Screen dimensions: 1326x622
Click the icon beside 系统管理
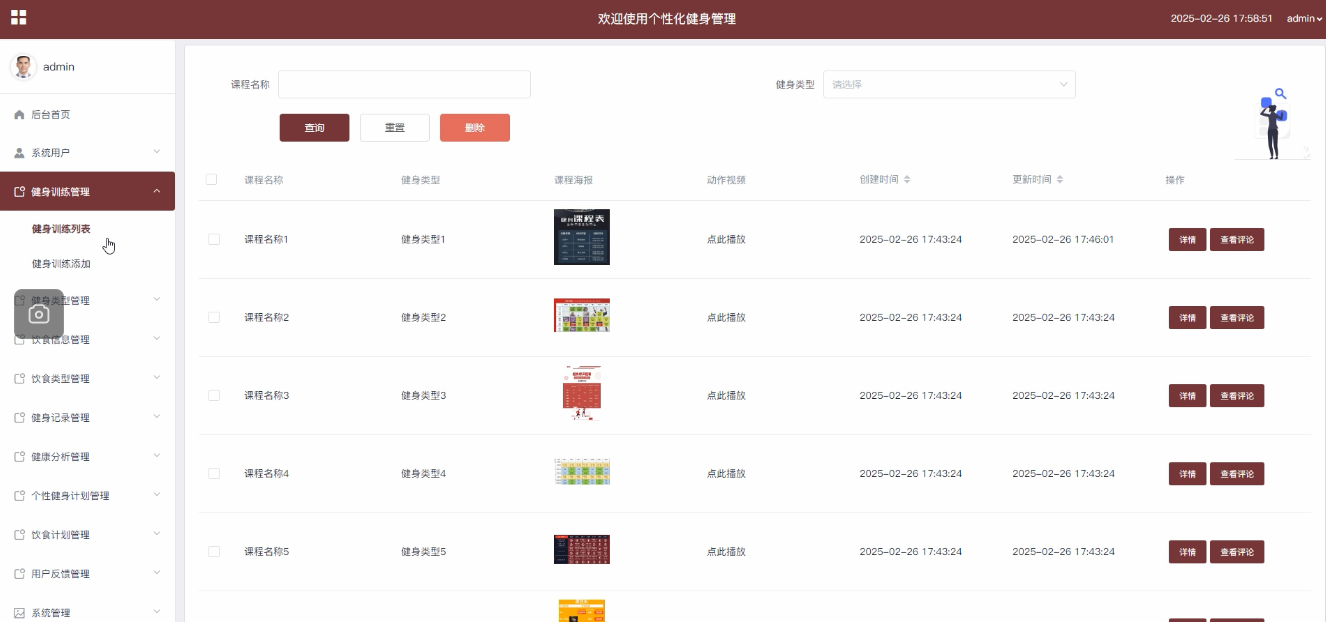point(19,613)
